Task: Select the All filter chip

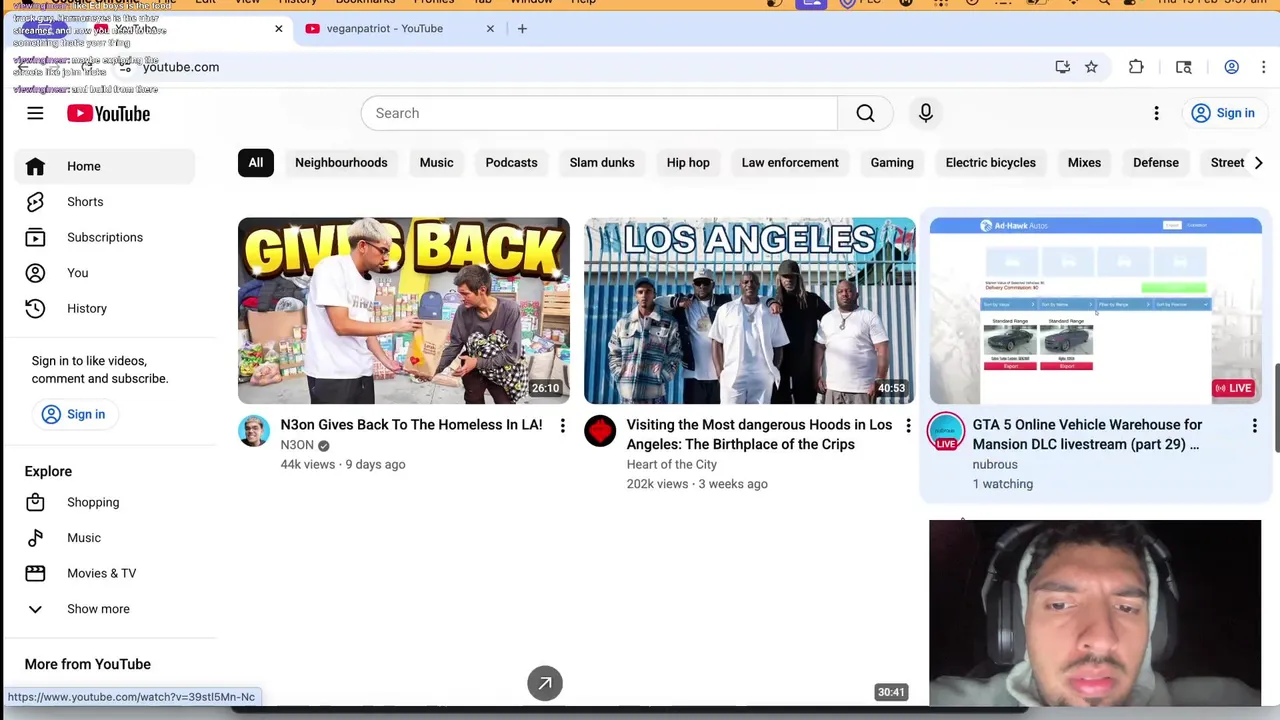Action: tap(256, 162)
